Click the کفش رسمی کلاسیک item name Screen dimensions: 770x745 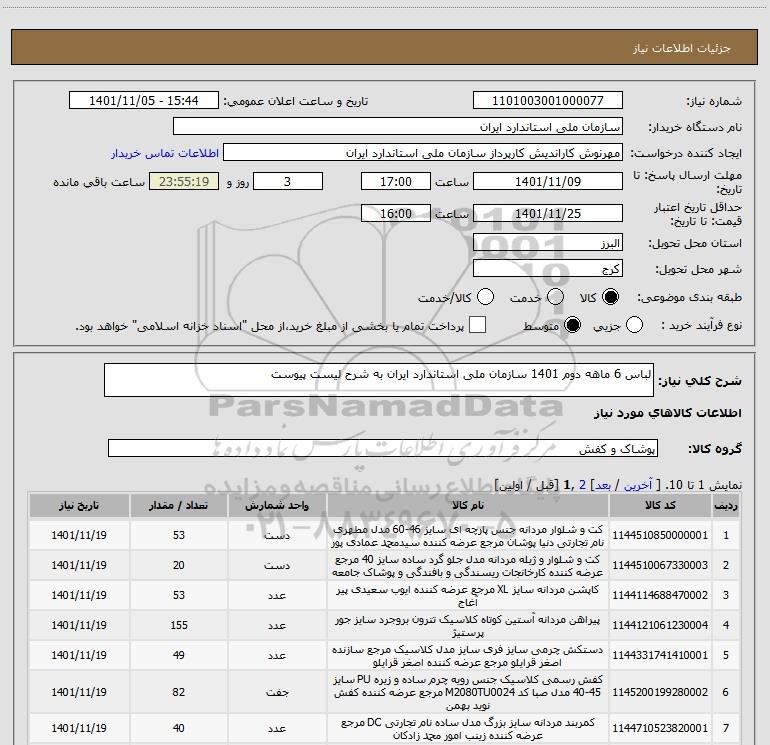468,692
